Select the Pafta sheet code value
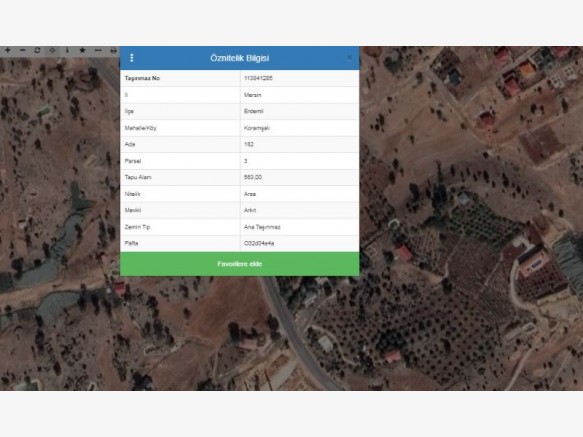This screenshot has width=583, height=437. [x=259, y=243]
